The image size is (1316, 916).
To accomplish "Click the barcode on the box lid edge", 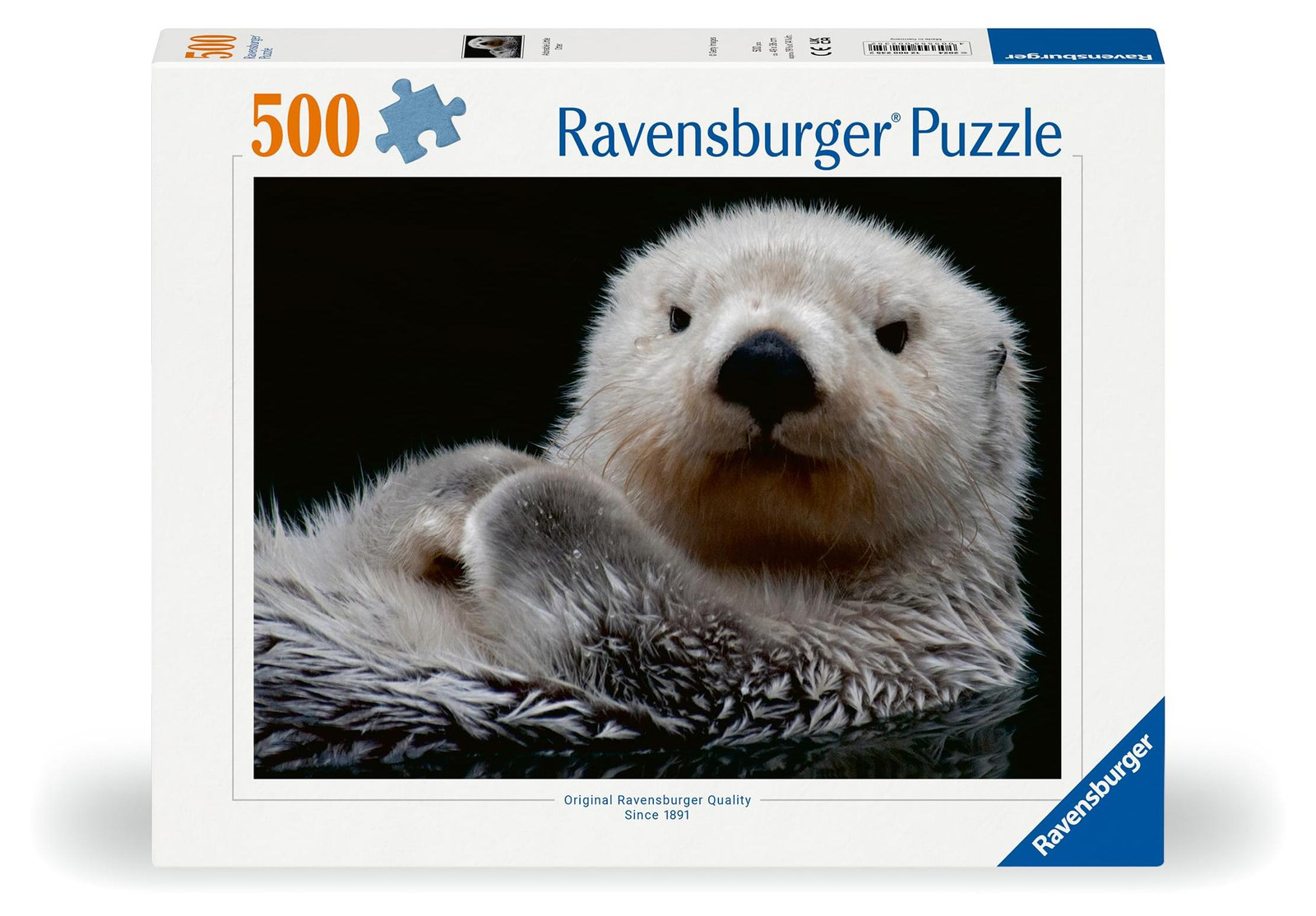I will click(x=916, y=48).
